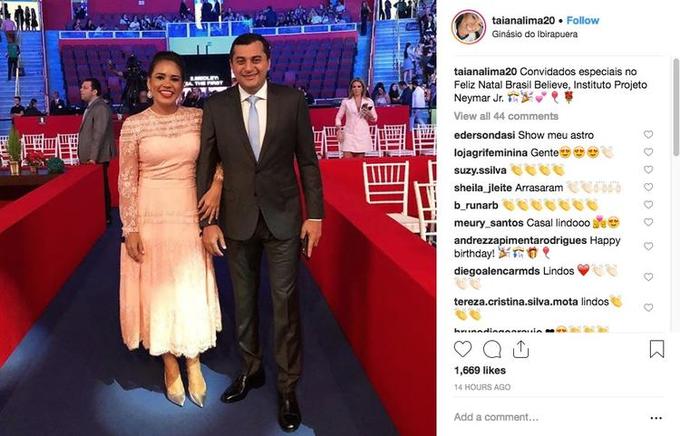Like suzy.ssilva's comment heart
This screenshot has width=680, height=436.
coord(648,169)
